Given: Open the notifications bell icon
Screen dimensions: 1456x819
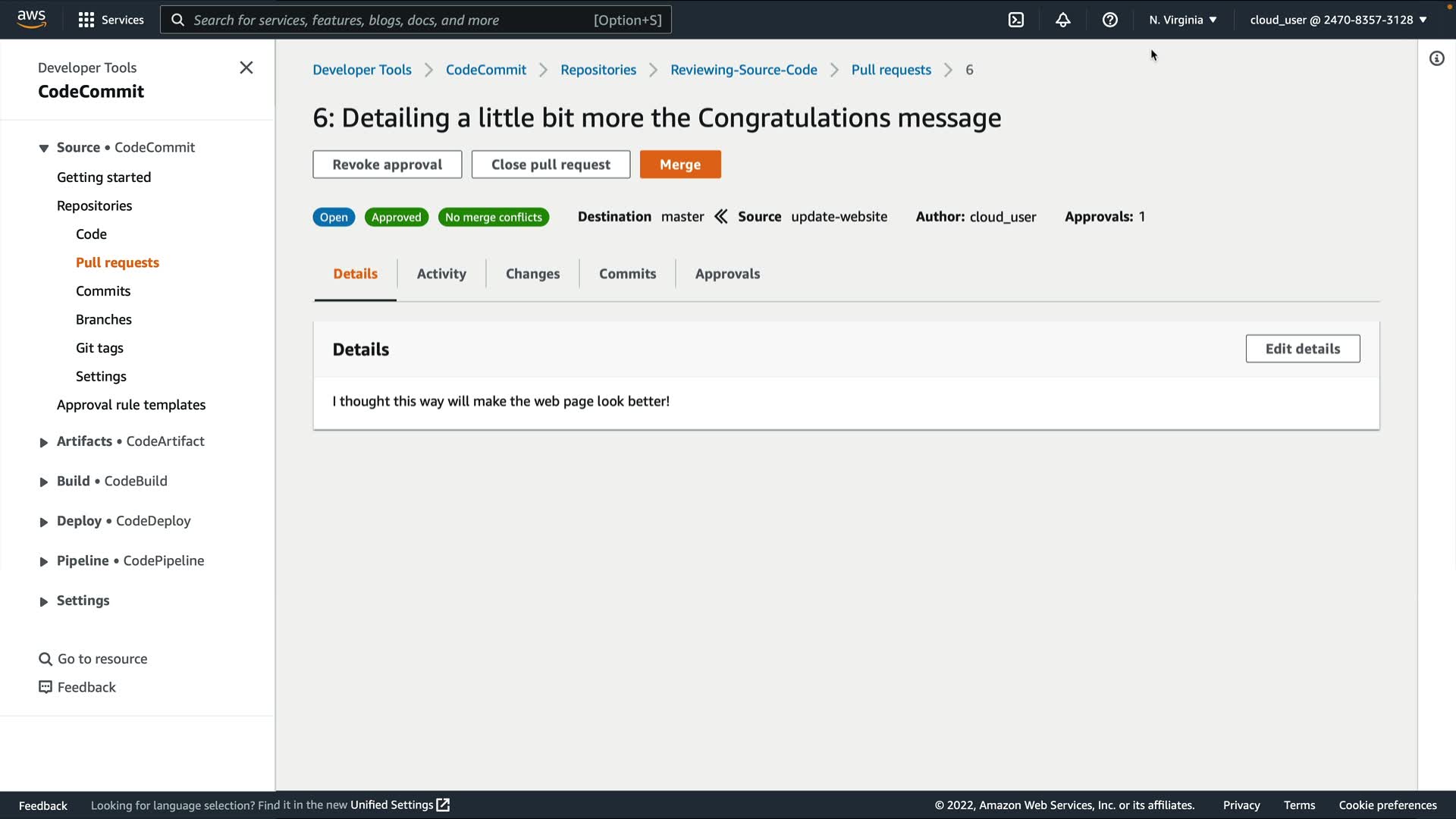Looking at the screenshot, I should click(x=1063, y=20).
